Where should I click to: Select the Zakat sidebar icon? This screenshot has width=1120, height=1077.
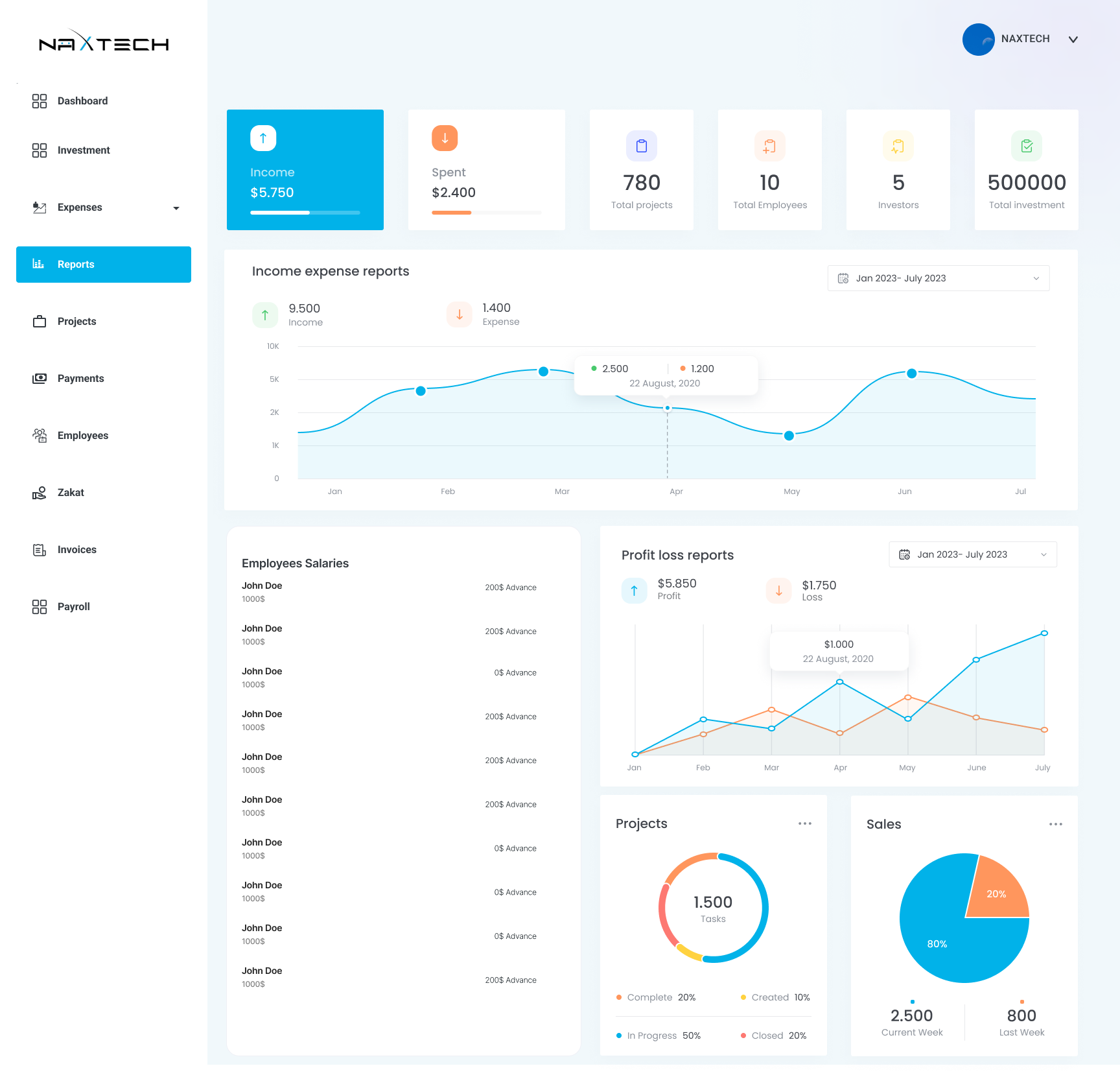(39, 492)
